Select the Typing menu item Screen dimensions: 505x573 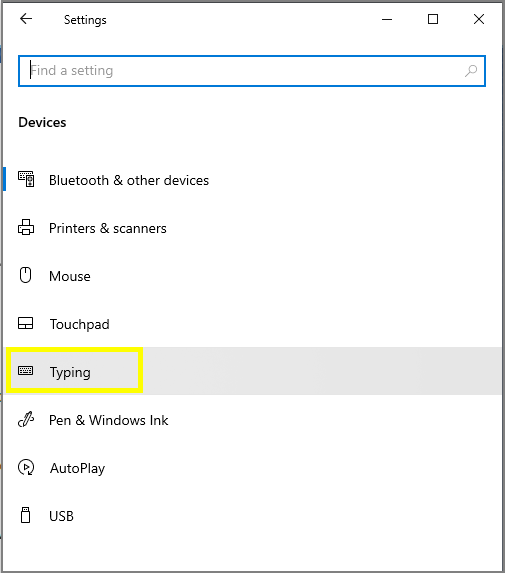coord(252,371)
